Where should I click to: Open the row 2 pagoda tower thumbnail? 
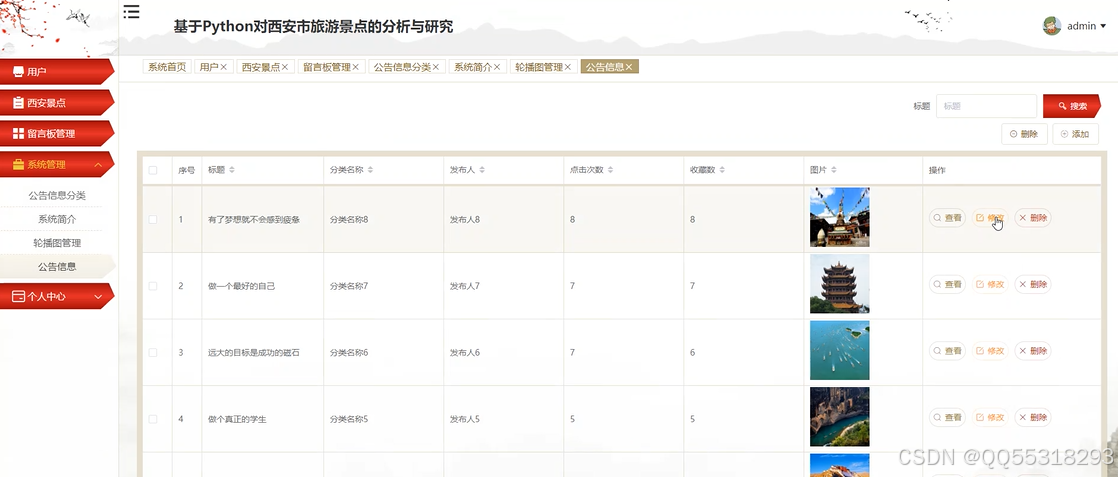pyautogui.click(x=840, y=284)
